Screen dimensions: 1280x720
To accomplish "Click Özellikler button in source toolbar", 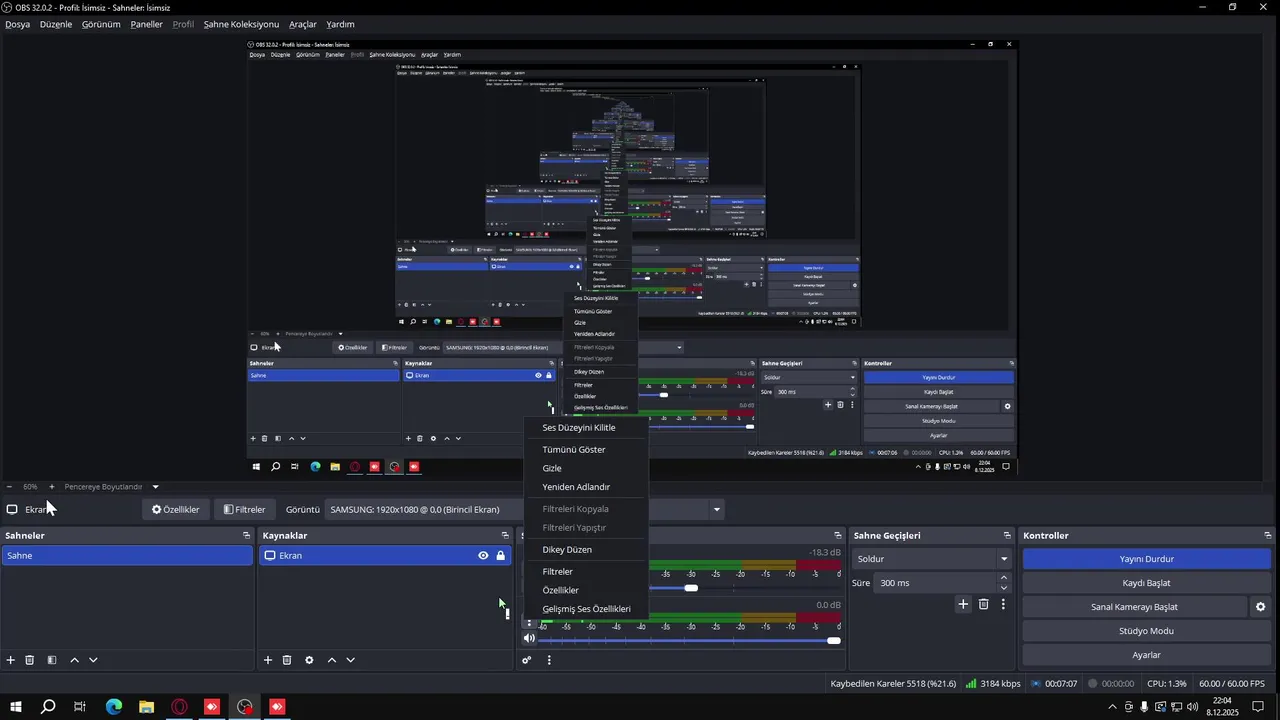I will (175, 509).
